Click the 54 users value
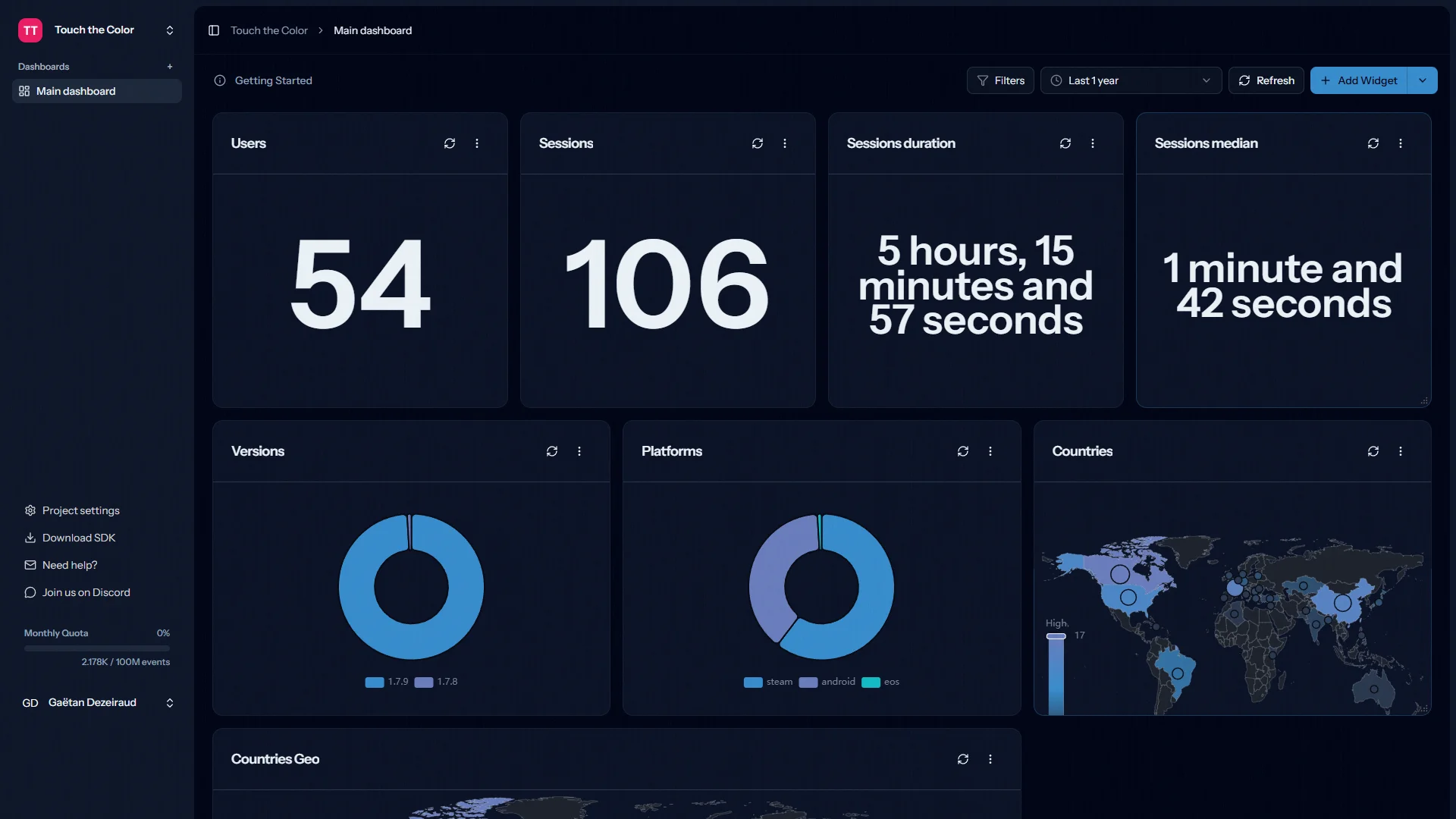The image size is (1456, 819). [360, 284]
